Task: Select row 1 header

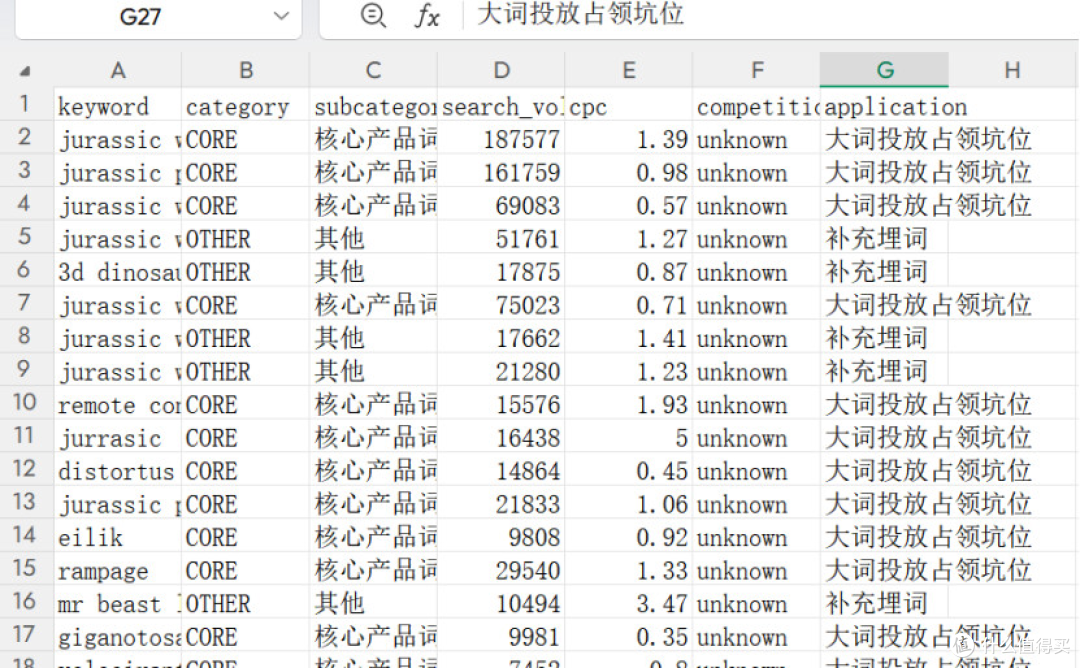Action: (25, 104)
